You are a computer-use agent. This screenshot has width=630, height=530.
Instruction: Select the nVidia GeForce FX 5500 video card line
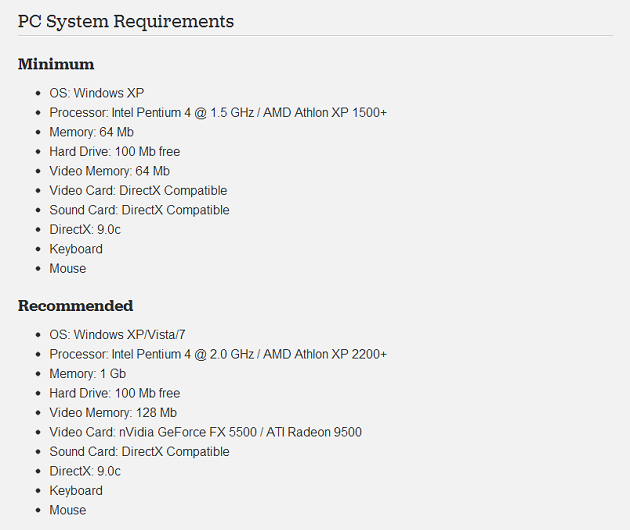205,432
